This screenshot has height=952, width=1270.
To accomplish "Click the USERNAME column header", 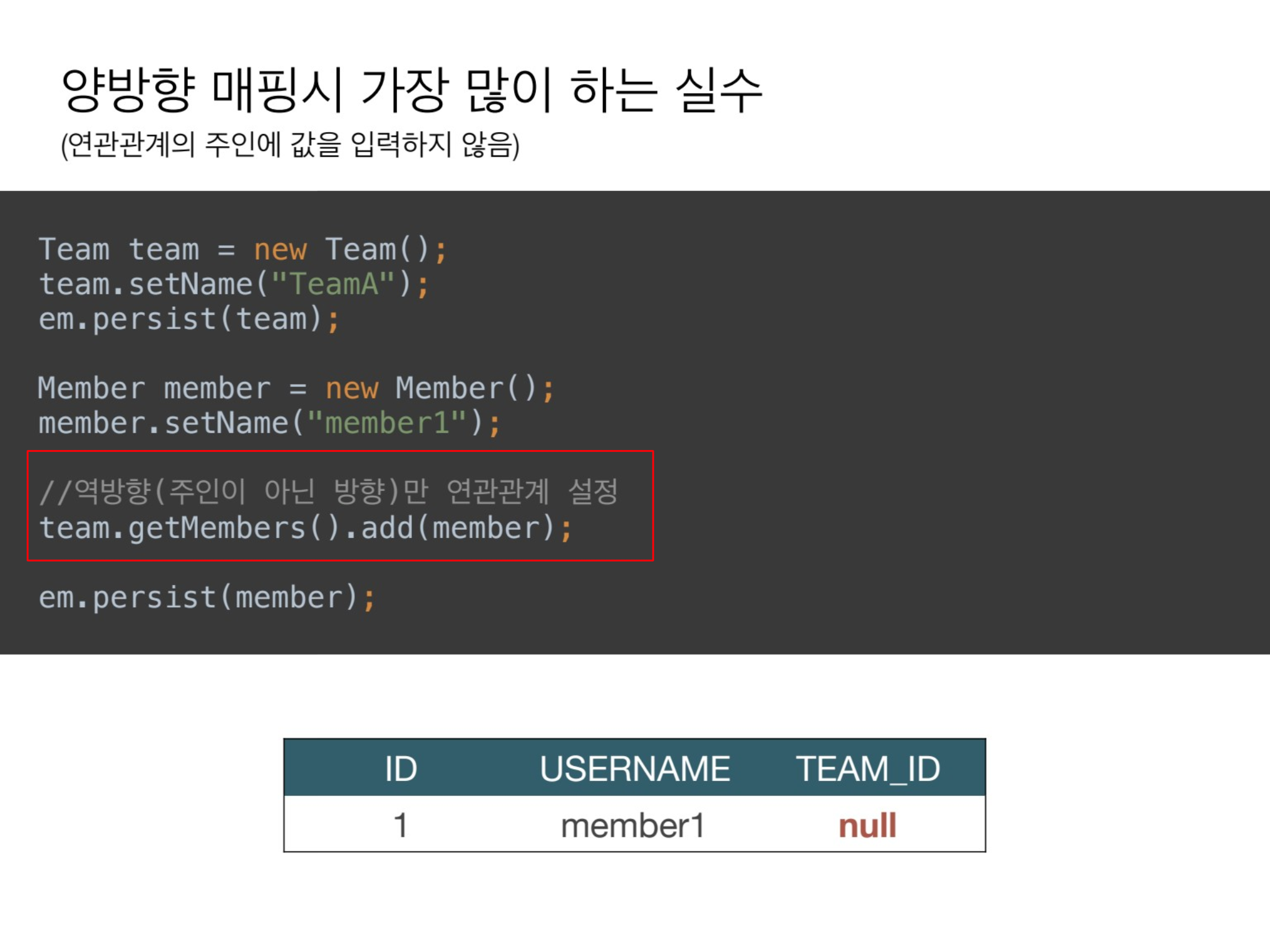I will pos(634,769).
